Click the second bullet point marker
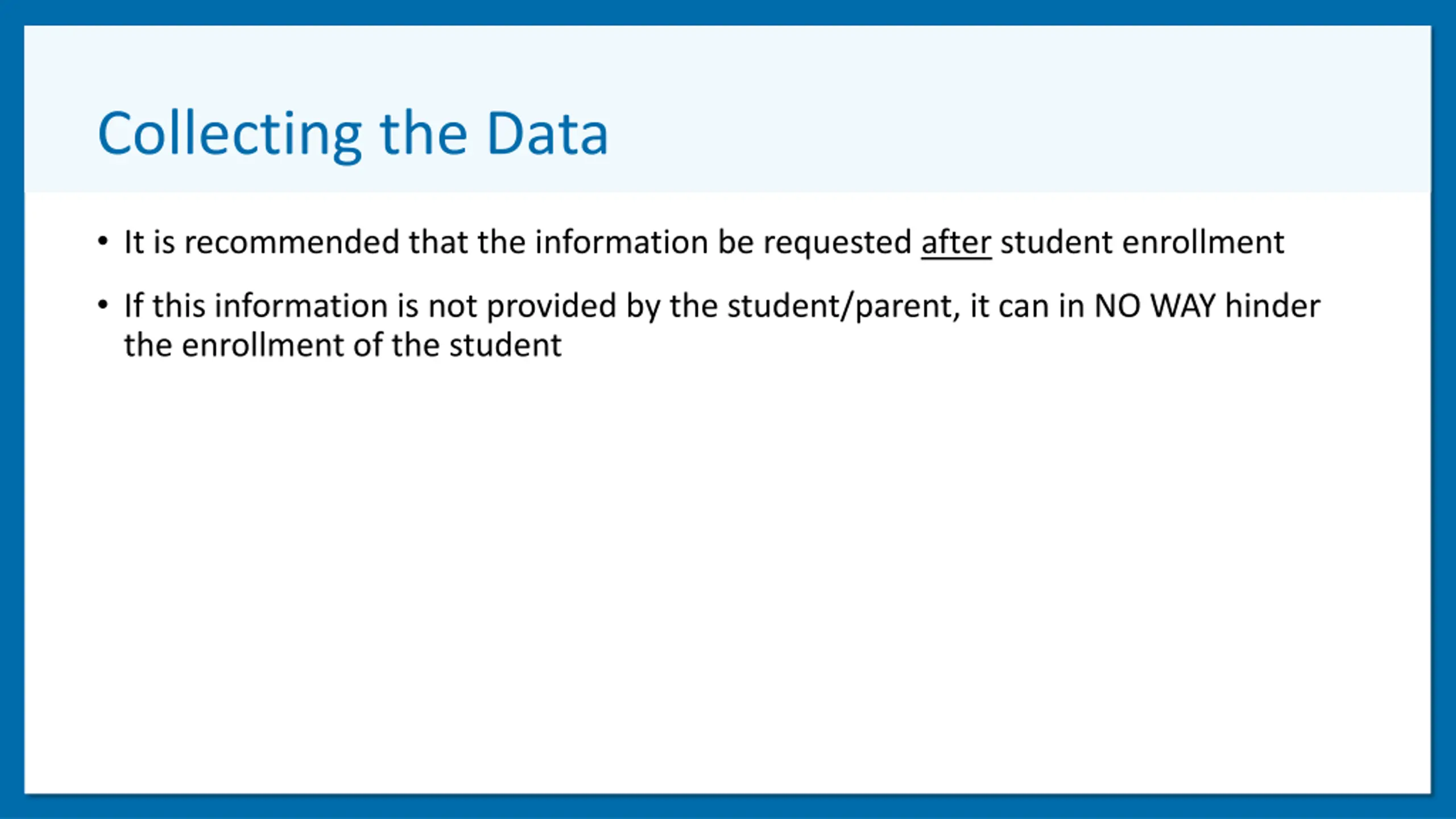Image resolution: width=1456 pixels, height=819 pixels. pyautogui.click(x=102, y=305)
